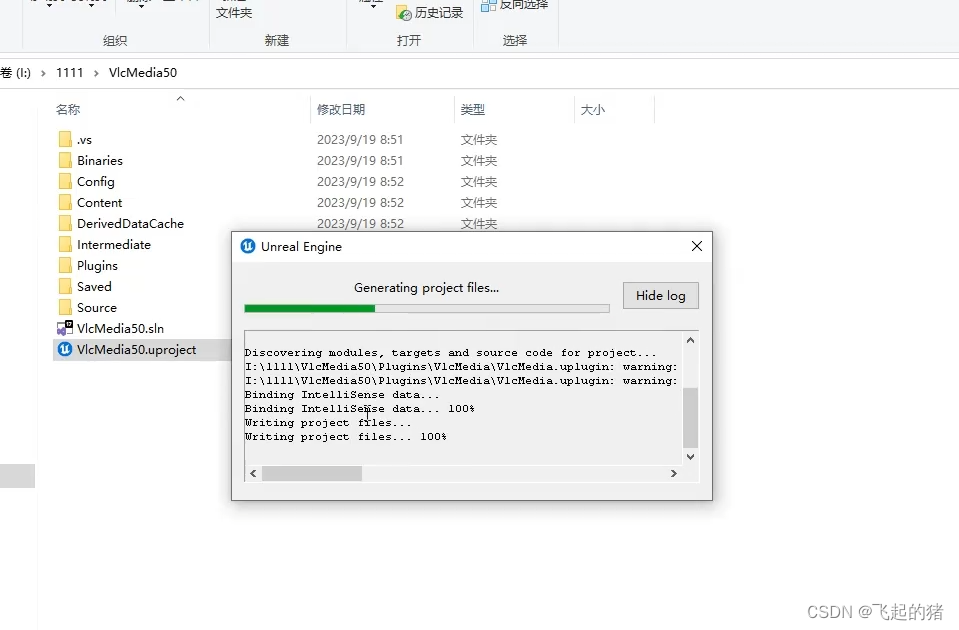
Task: Click the "Generating project files..." status label
Action: coord(426,287)
